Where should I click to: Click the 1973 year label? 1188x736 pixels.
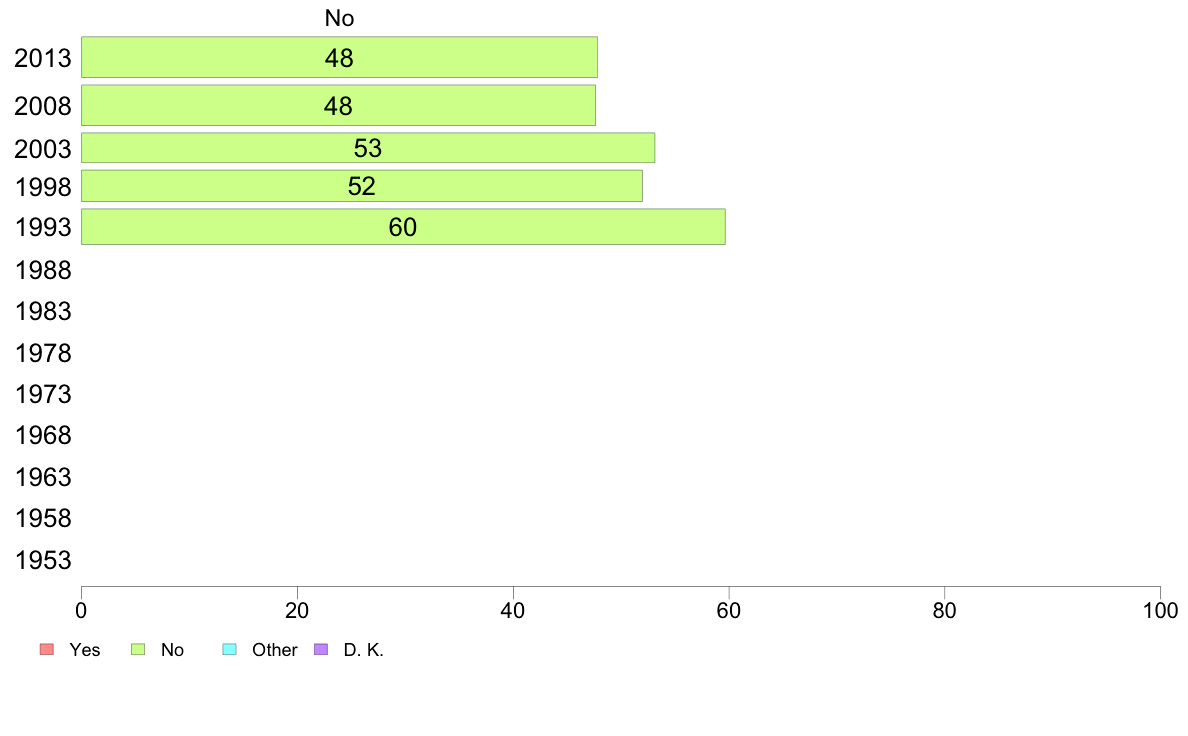pyautogui.click(x=43, y=394)
